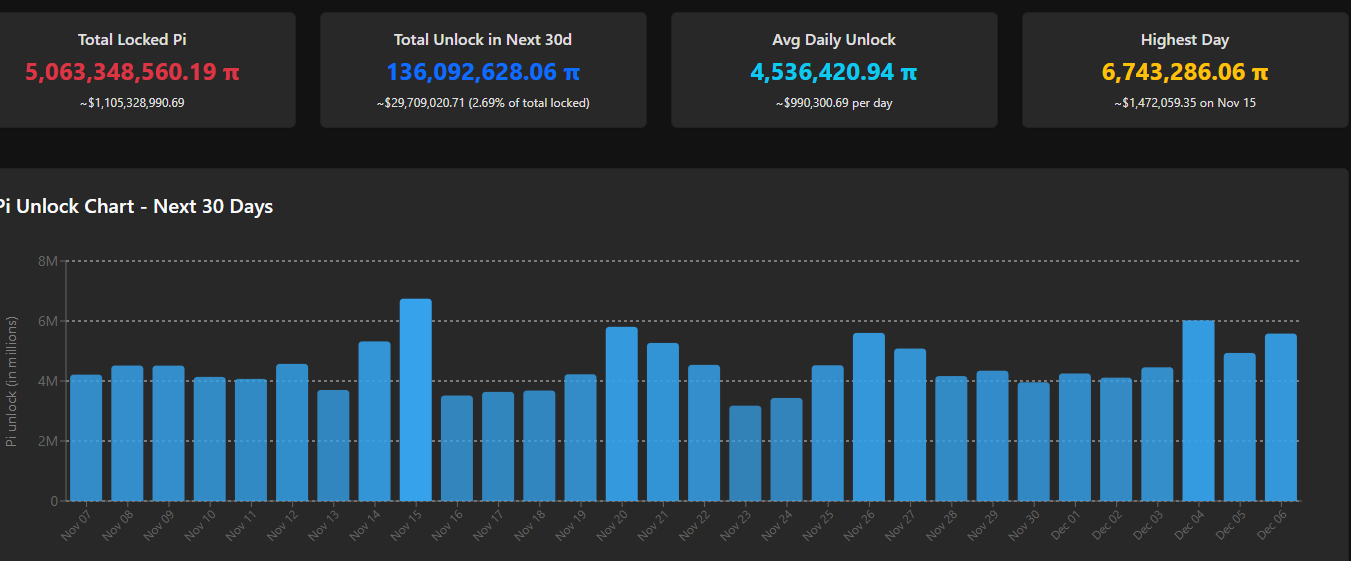Select the Nov 07 bar in chart
This screenshot has width=1351, height=561.
click(86, 438)
